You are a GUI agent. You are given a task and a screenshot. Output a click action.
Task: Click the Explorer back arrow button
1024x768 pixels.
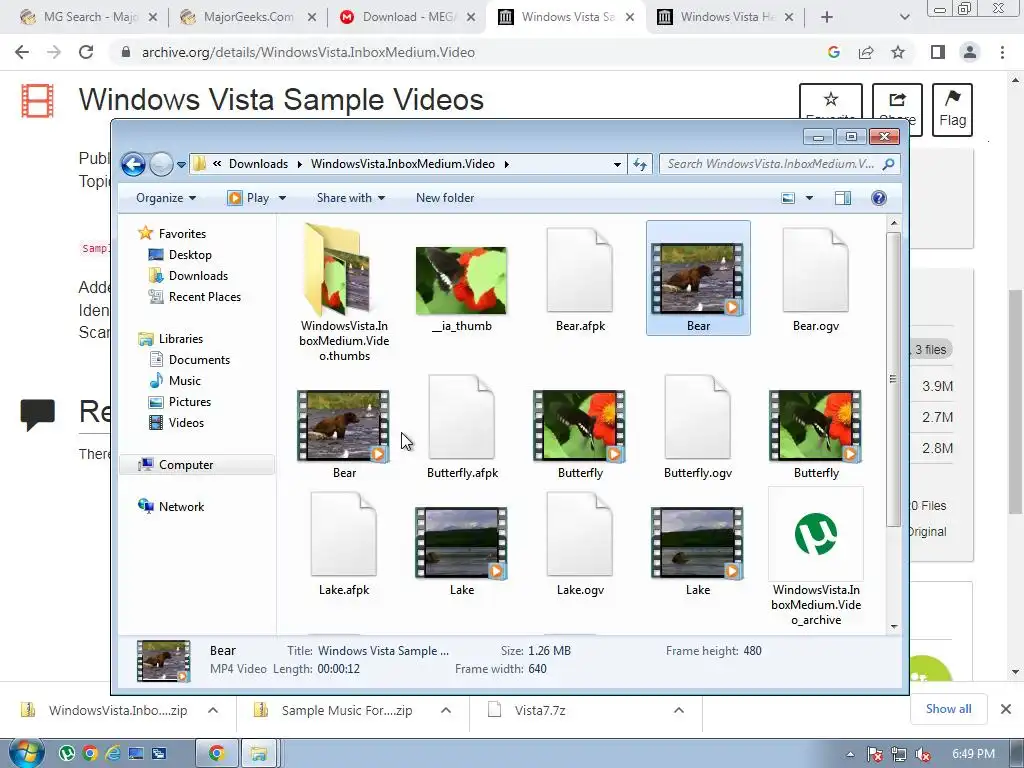(x=133, y=164)
